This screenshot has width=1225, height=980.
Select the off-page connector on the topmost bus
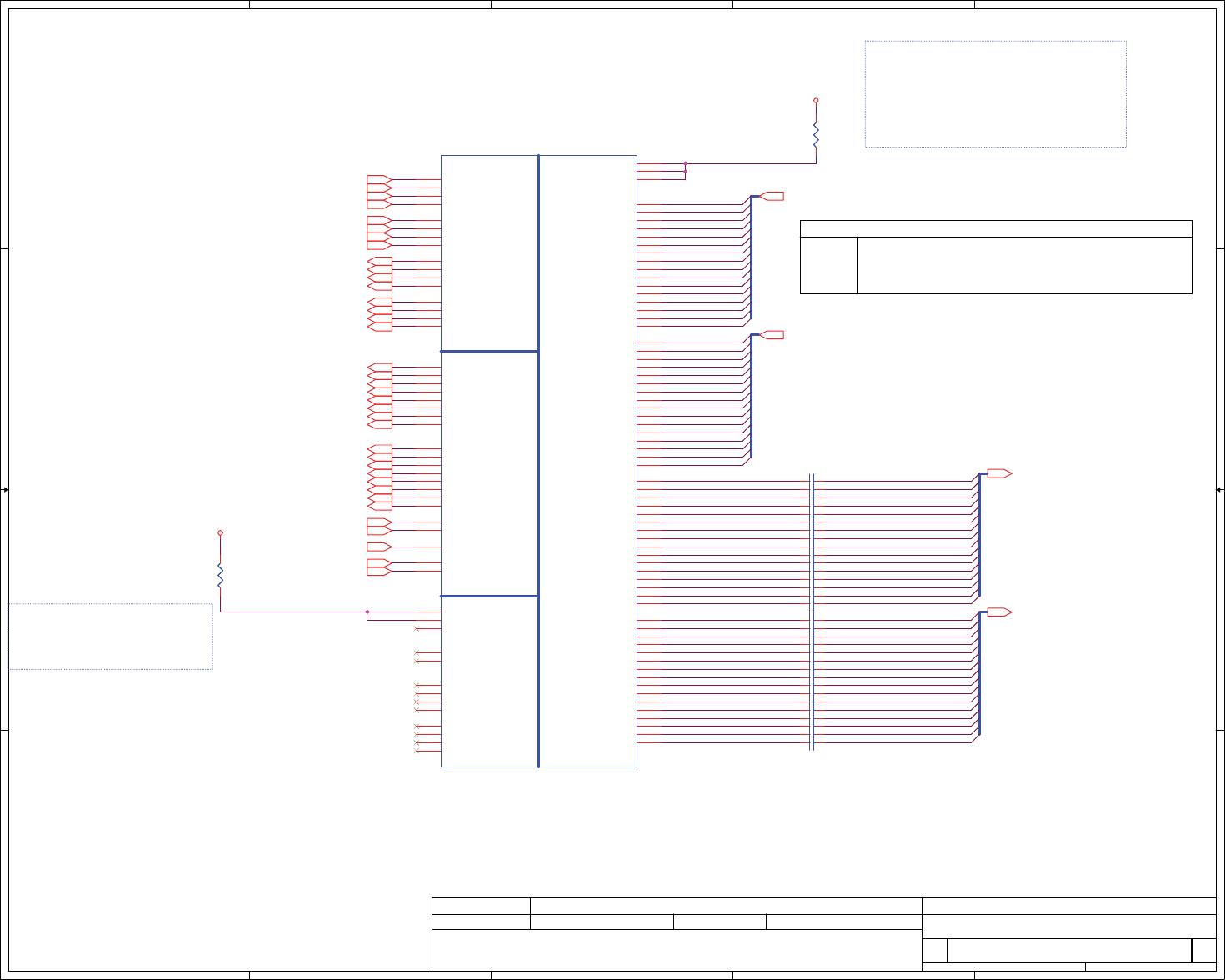pyautogui.click(x=772, y=196)
